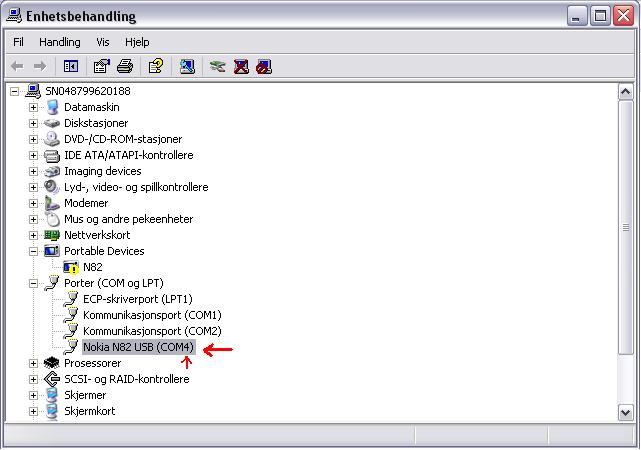Screen dimensions: 641x450
Task: Click the Update driver toolbar icon
Action: [217, 66]
